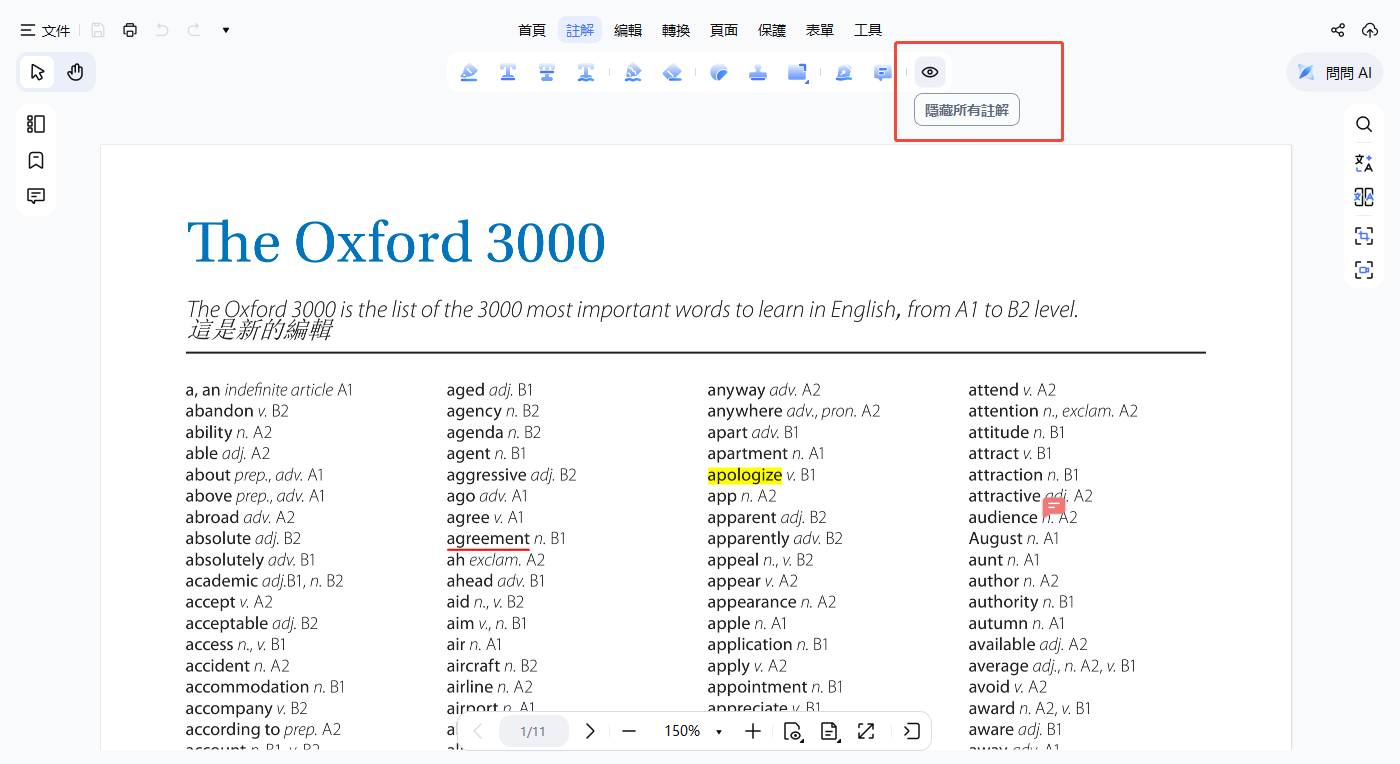Click the yellow highlighted word apologize

click(744, 475)
